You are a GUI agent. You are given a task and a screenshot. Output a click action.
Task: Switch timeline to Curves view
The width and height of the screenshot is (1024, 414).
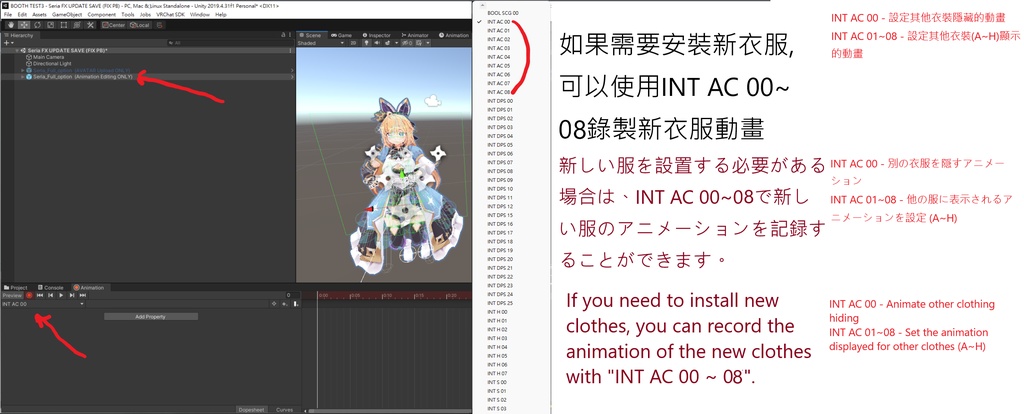[285, 409]
